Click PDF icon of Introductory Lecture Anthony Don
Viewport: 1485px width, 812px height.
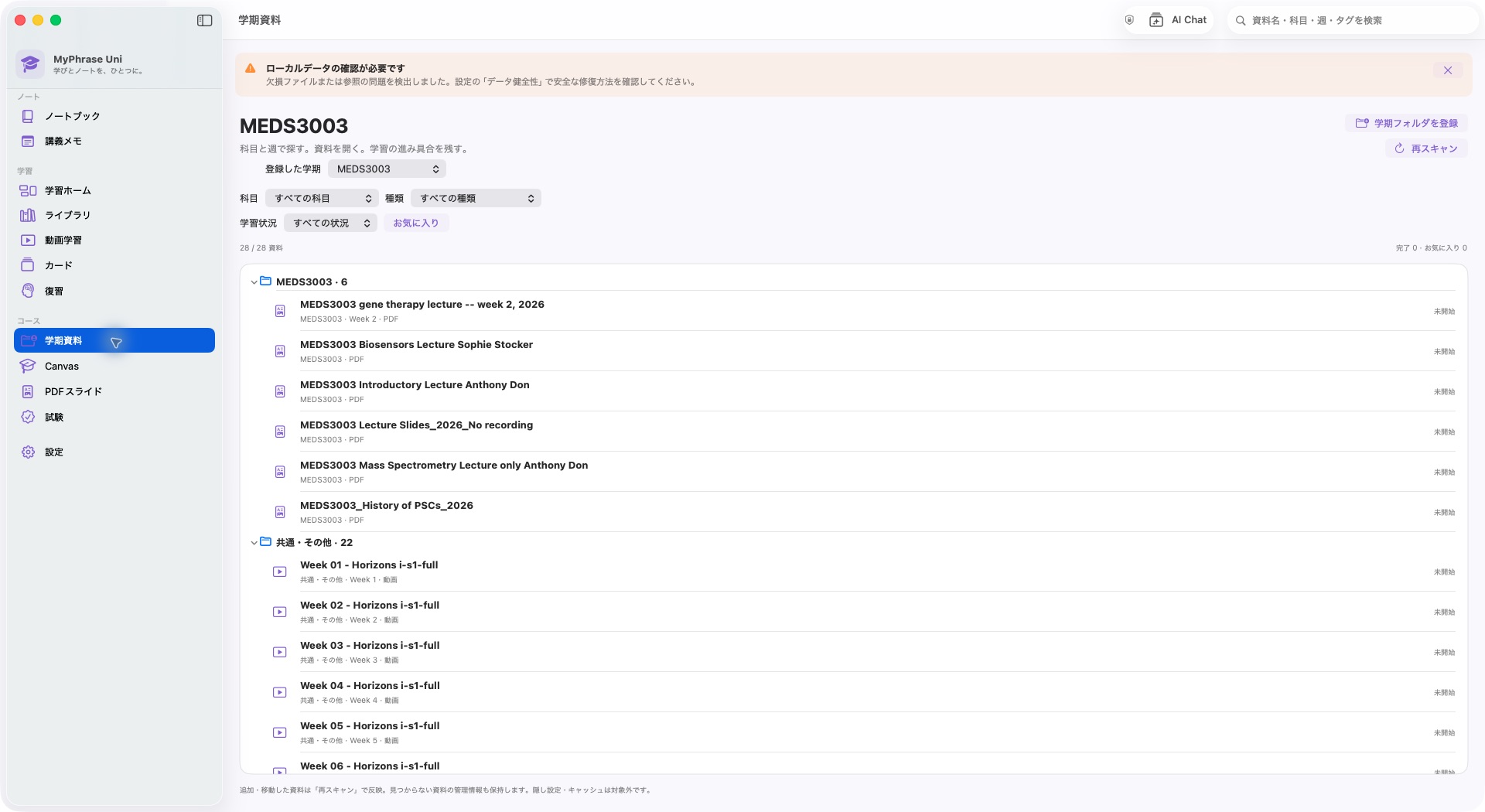tap(280, 391)
